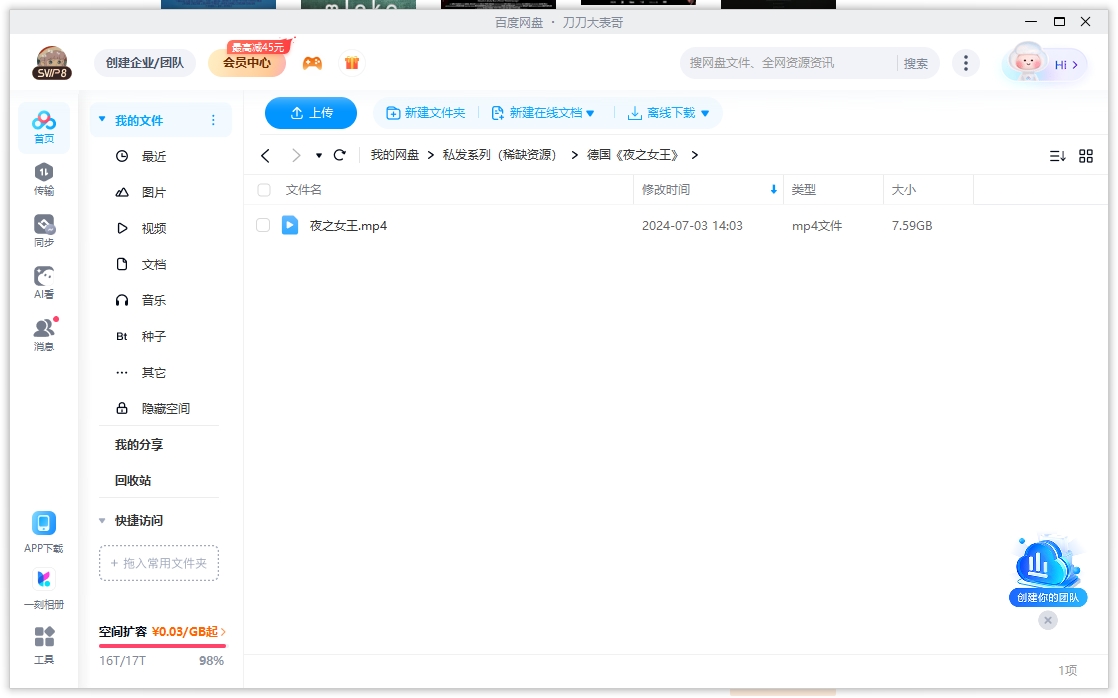
Task: Select the 同步 (Sync) sidebar icon
Action: click(x=43, y=228)
